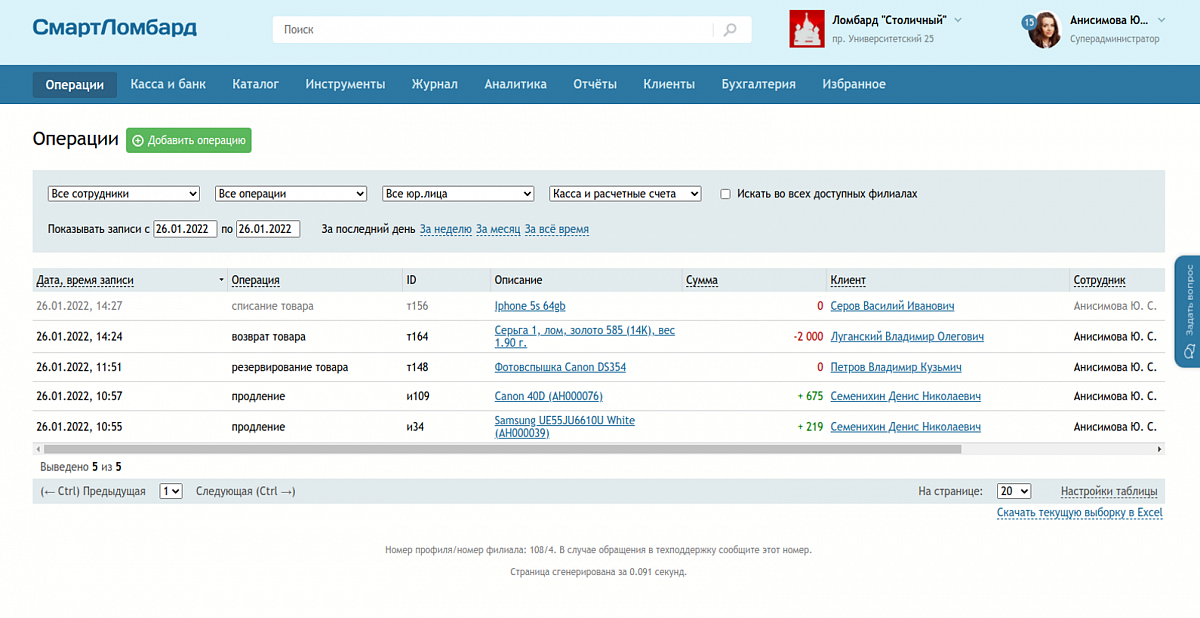
Task: Click the start date input field
Action: tap(185, 229)
